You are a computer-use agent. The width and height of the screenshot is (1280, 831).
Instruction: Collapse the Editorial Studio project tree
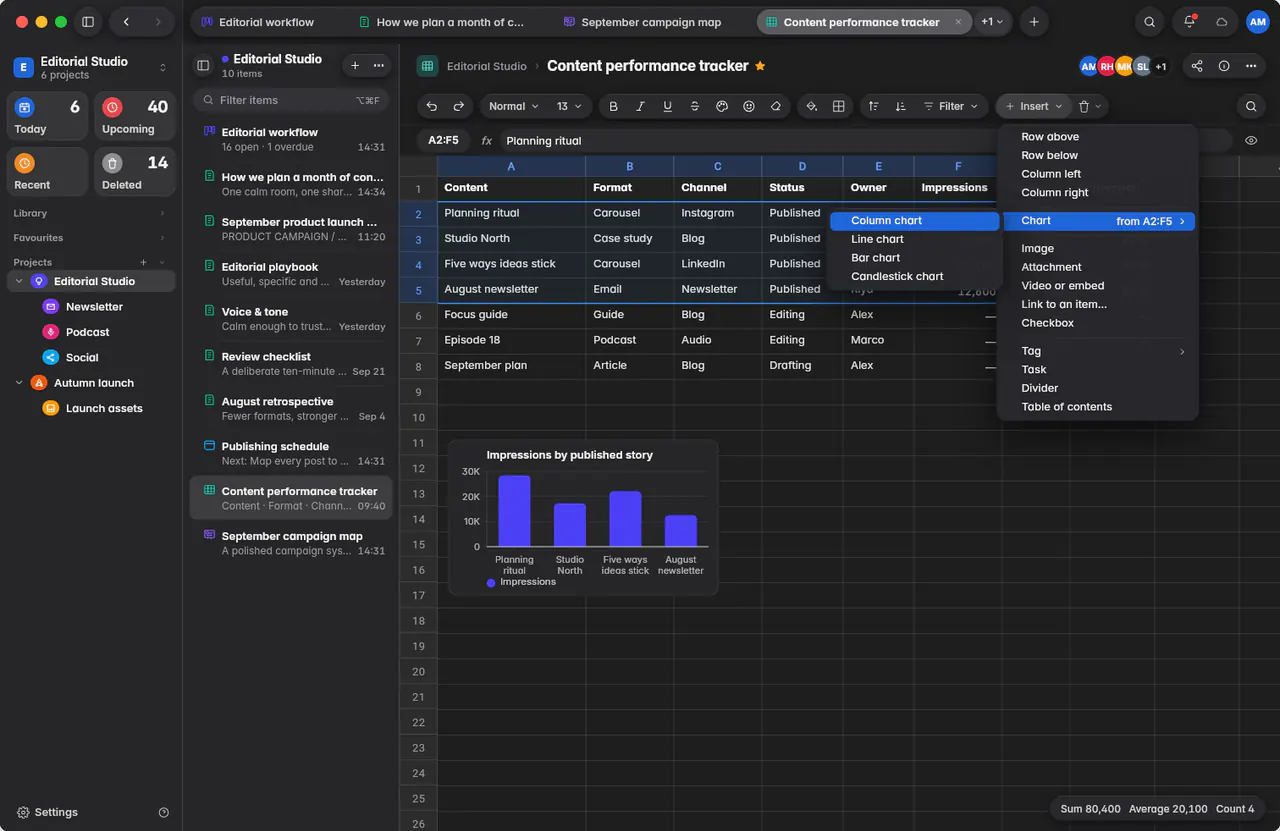[x=19, y=282]
